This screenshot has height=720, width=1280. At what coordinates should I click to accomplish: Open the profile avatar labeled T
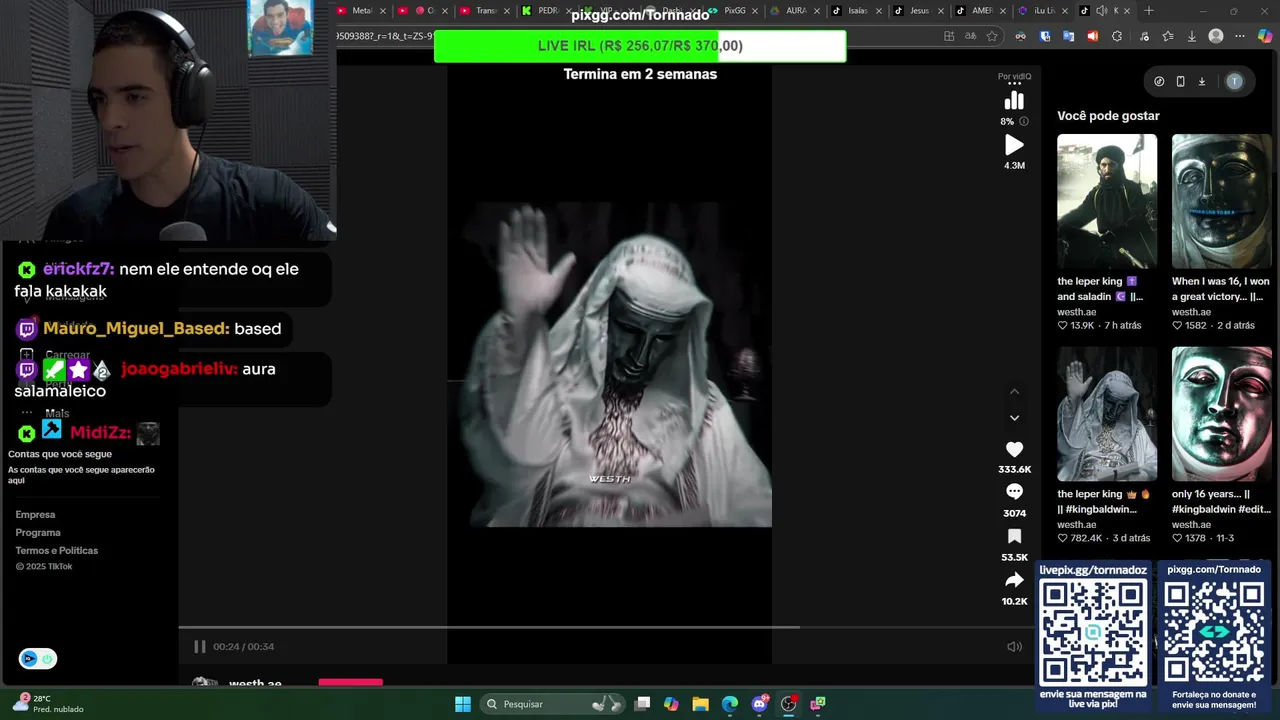[x=1234, y=82]
